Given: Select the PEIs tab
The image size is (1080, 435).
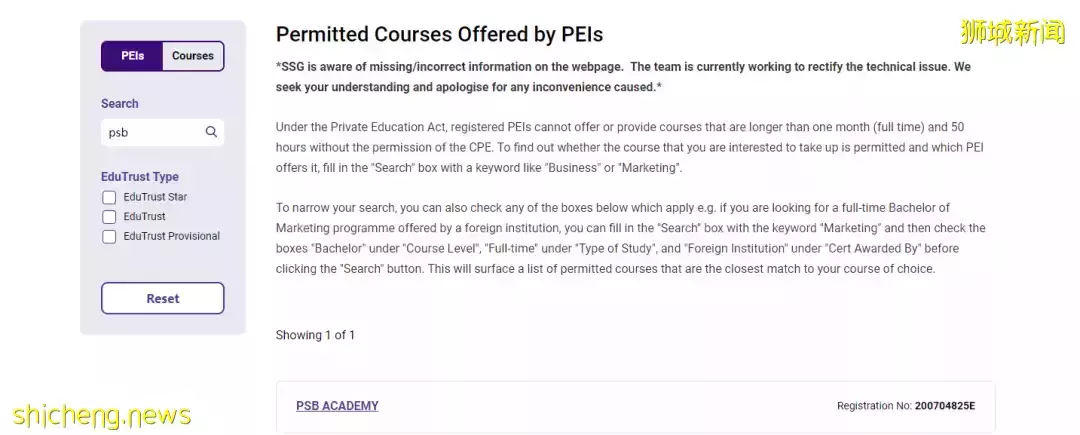Looking at the screenshot, I should [x=132, y=56].
